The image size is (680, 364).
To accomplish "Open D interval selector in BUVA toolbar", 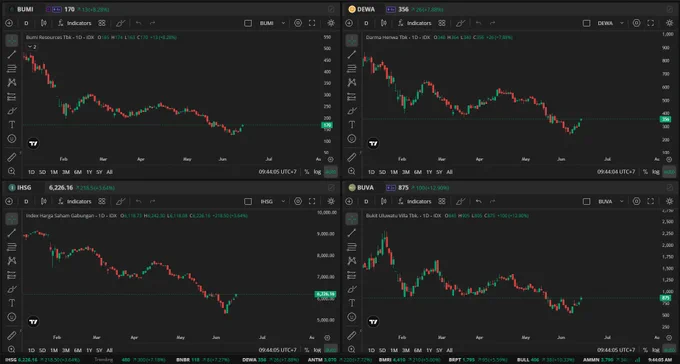I will click(x=366, y=201).
